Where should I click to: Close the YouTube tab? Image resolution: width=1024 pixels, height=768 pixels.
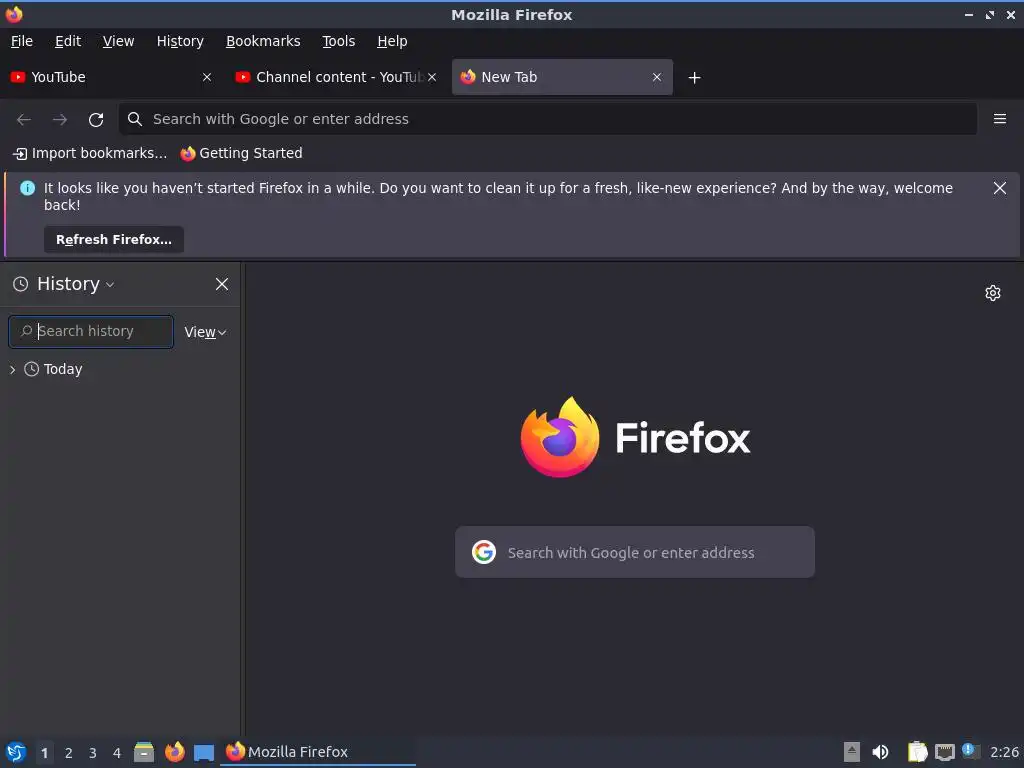(207, 77)
